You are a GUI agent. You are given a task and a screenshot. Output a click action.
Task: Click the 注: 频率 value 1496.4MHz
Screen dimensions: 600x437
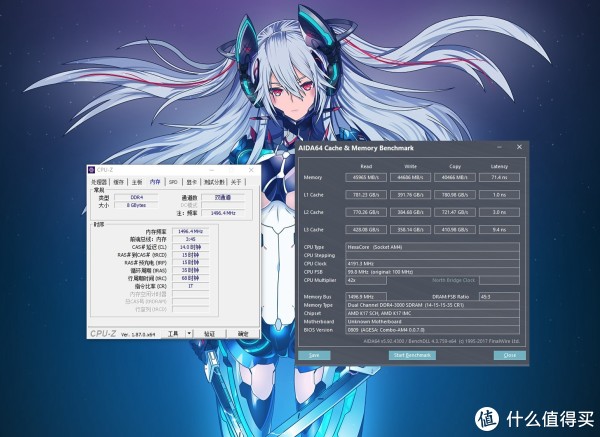pyautogui.click(x=223, y=213)
